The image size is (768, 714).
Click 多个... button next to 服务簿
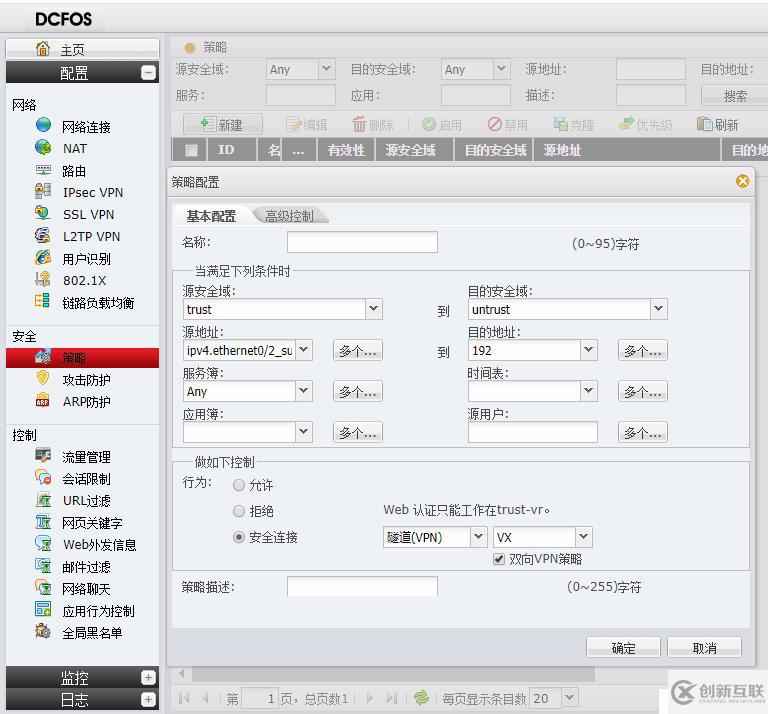pos(358,392)
